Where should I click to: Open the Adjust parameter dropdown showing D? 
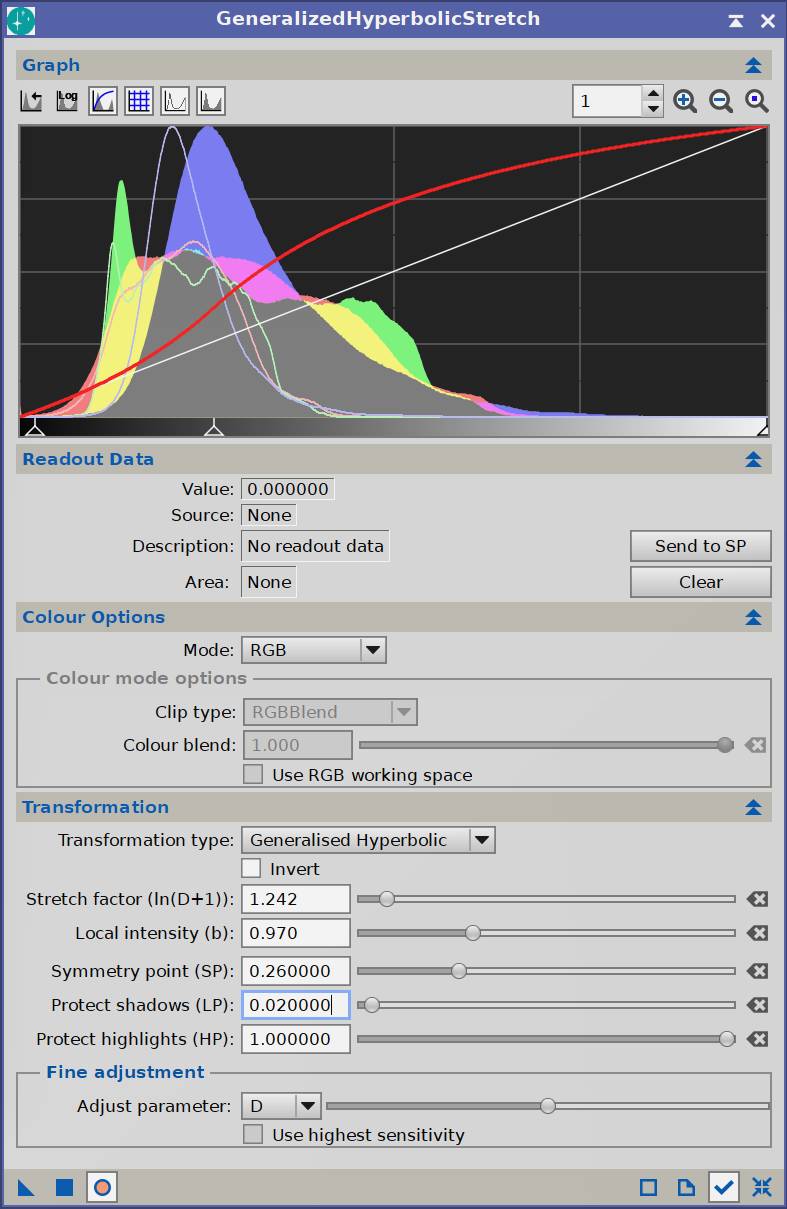point(281,1106)
